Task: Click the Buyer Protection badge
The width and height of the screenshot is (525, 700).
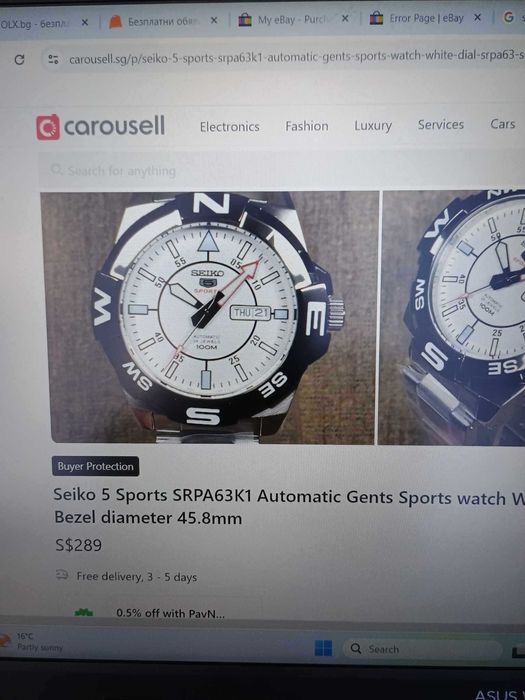Action: tap(96, 466)
